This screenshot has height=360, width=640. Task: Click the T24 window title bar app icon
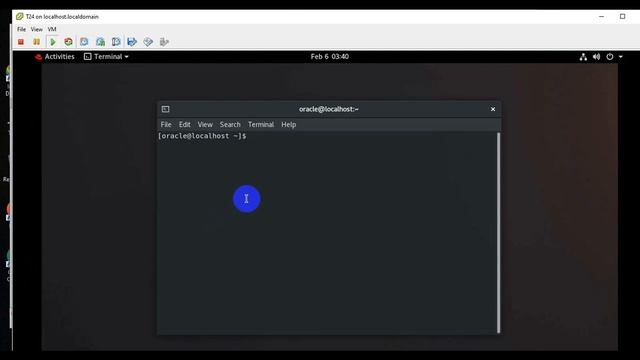[x=20, y=17]
